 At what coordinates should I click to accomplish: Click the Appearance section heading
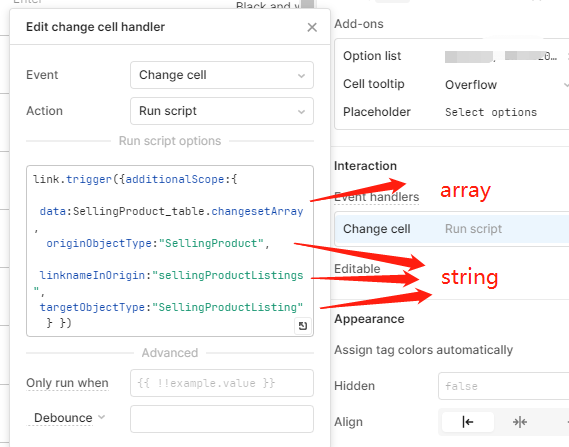[369, 319]
